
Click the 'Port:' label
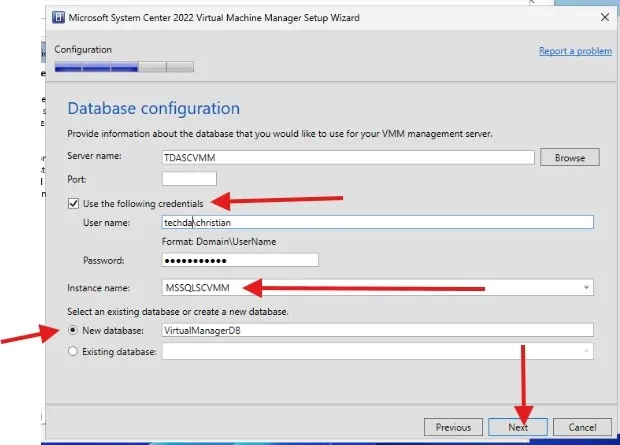tap(77, 180)
